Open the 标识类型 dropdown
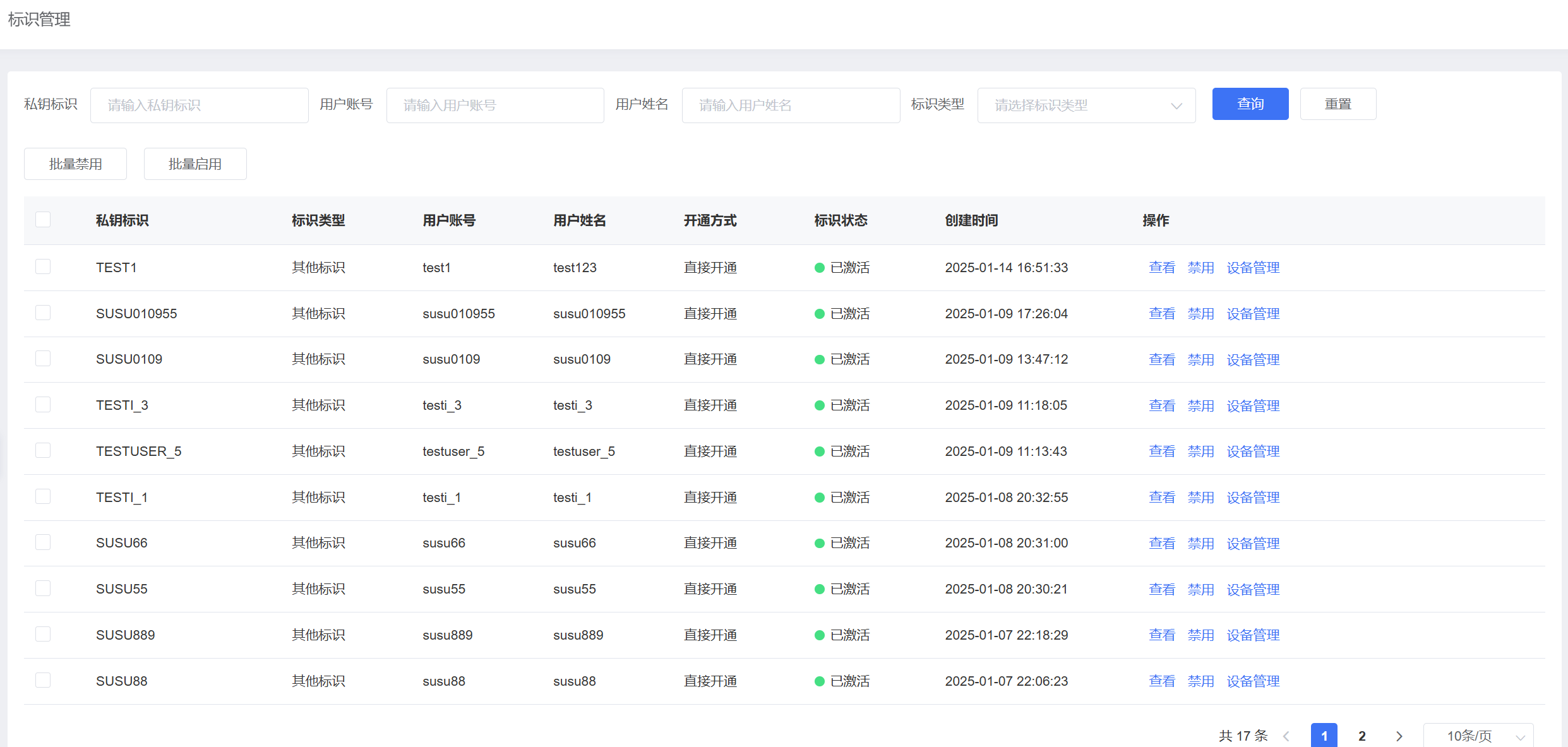Image resolution: width=1568 pixels, height=747 pixels. [1086, 105]
